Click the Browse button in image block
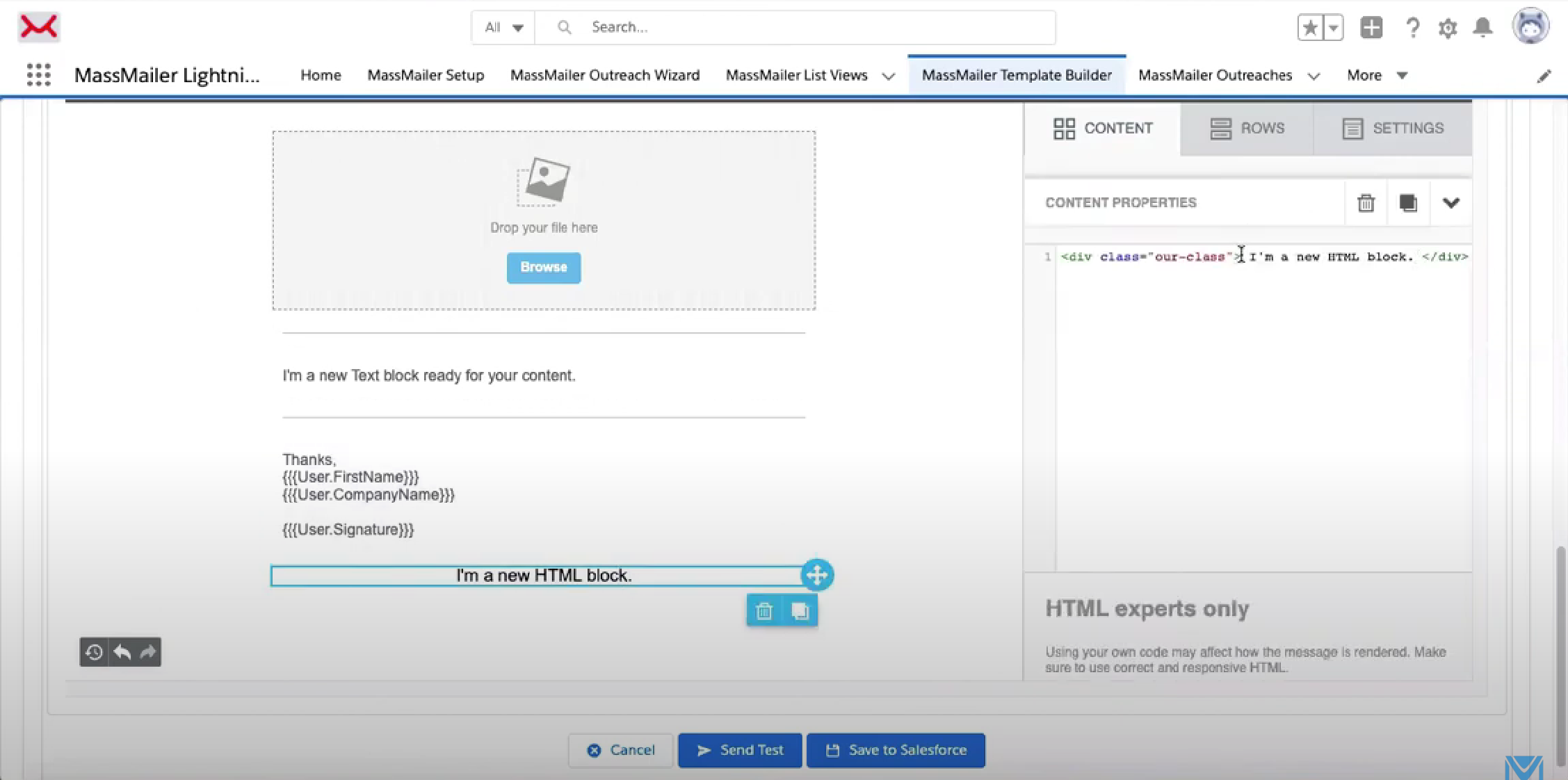Screen dimensions: 1568x780 coord(544,268)
